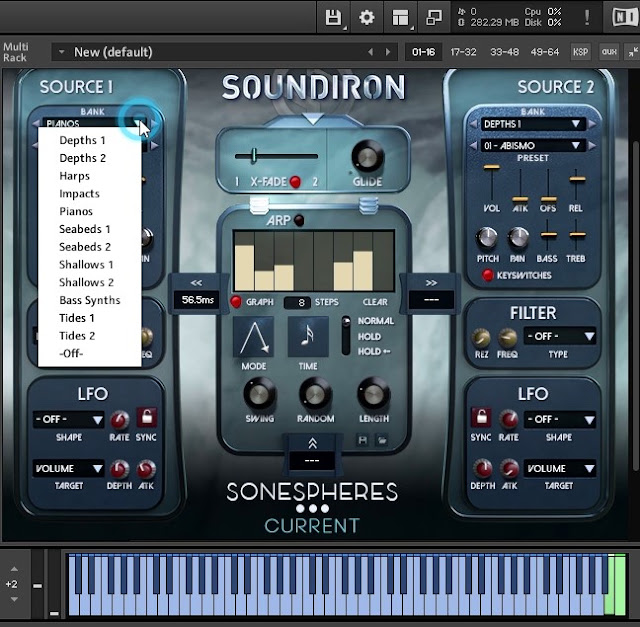This screenshot has width=640, height=627.
Task: Open Source 1 LFO Target Volume dropdown
Action: pyautogui.click(x=69, y=468)
